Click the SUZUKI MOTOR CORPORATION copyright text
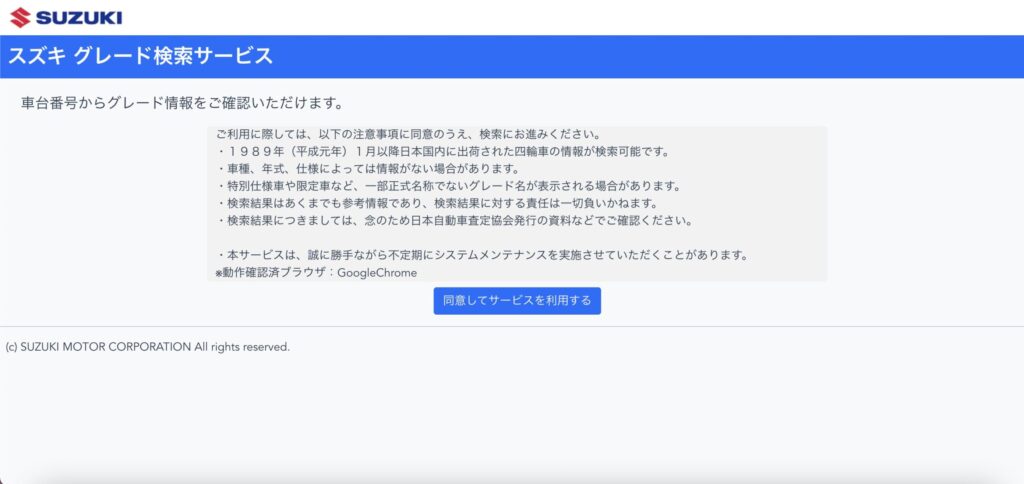The image size is (1024, 484). click(148, 347)
